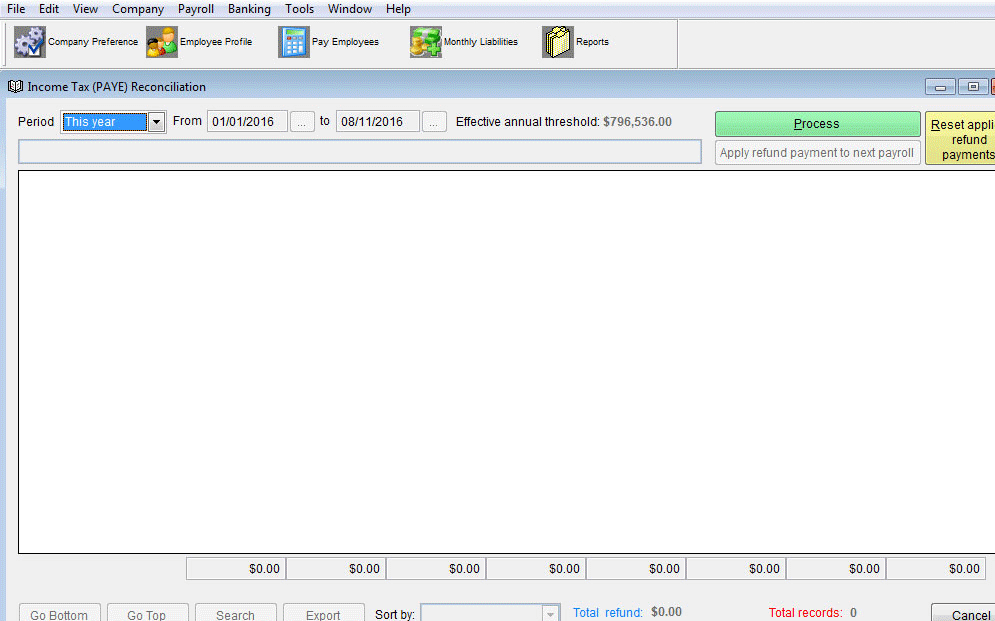Open the Payroll menu
This screenshot has width=995, height=621.
click(x=195, y=9)
